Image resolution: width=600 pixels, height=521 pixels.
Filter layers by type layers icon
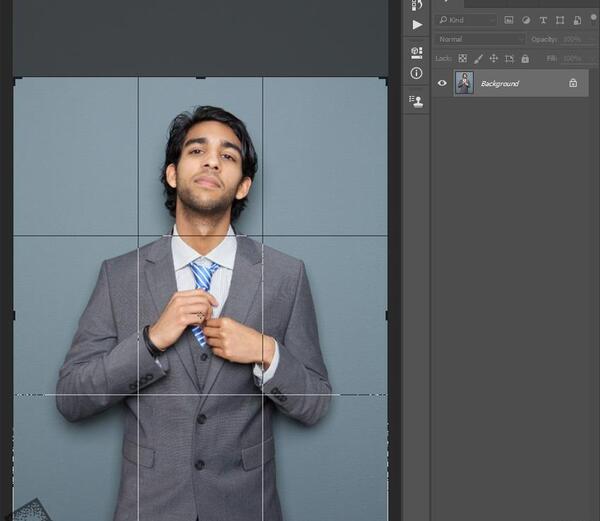(x=543, y=20)
